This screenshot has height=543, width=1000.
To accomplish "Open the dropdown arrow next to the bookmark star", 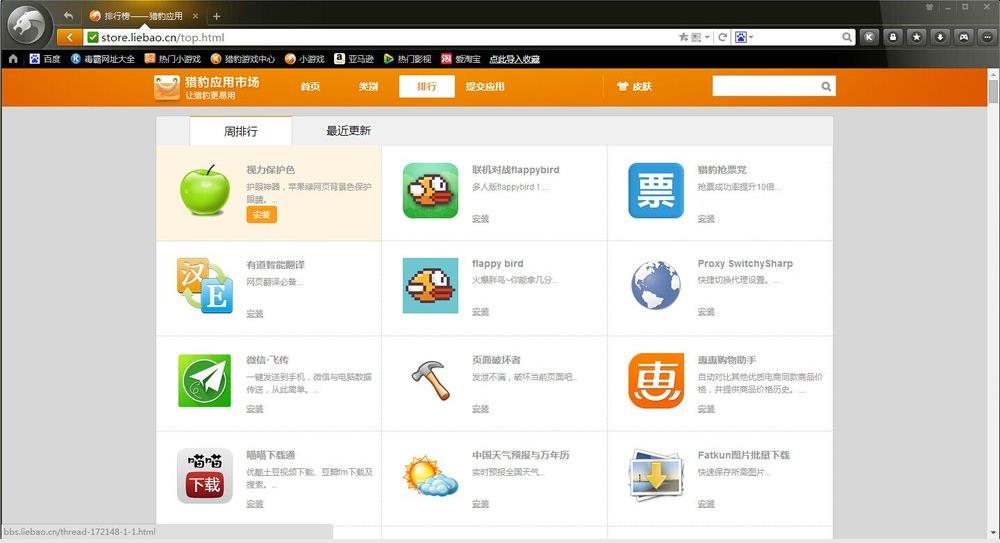I will pos(707,38).
